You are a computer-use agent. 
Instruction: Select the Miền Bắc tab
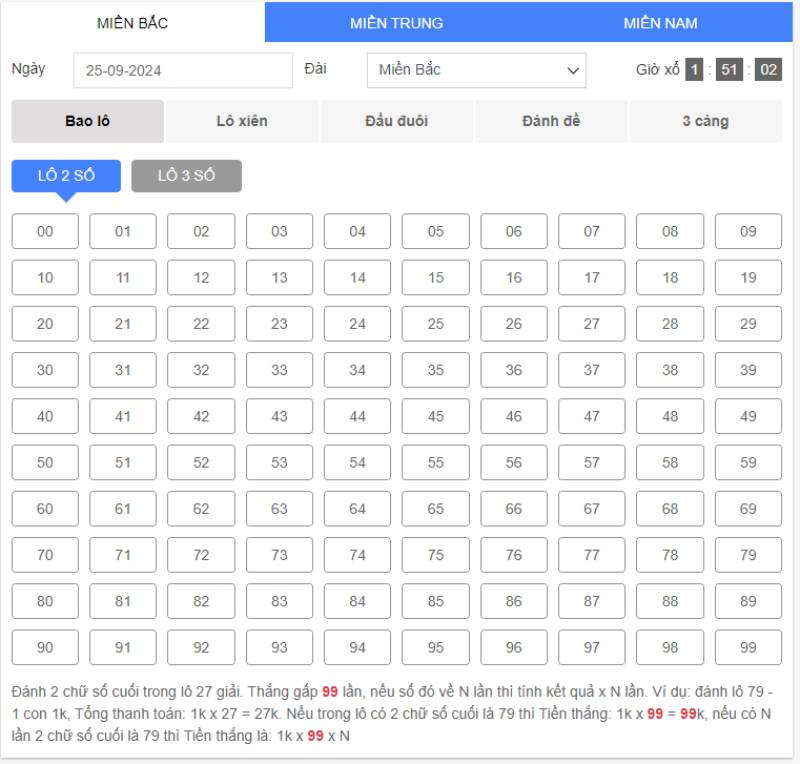pyautogui.click(x=132, y=23)
